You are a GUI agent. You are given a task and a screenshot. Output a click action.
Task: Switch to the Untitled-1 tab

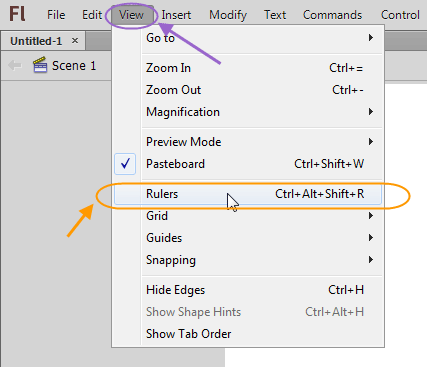tap(36, 41)
